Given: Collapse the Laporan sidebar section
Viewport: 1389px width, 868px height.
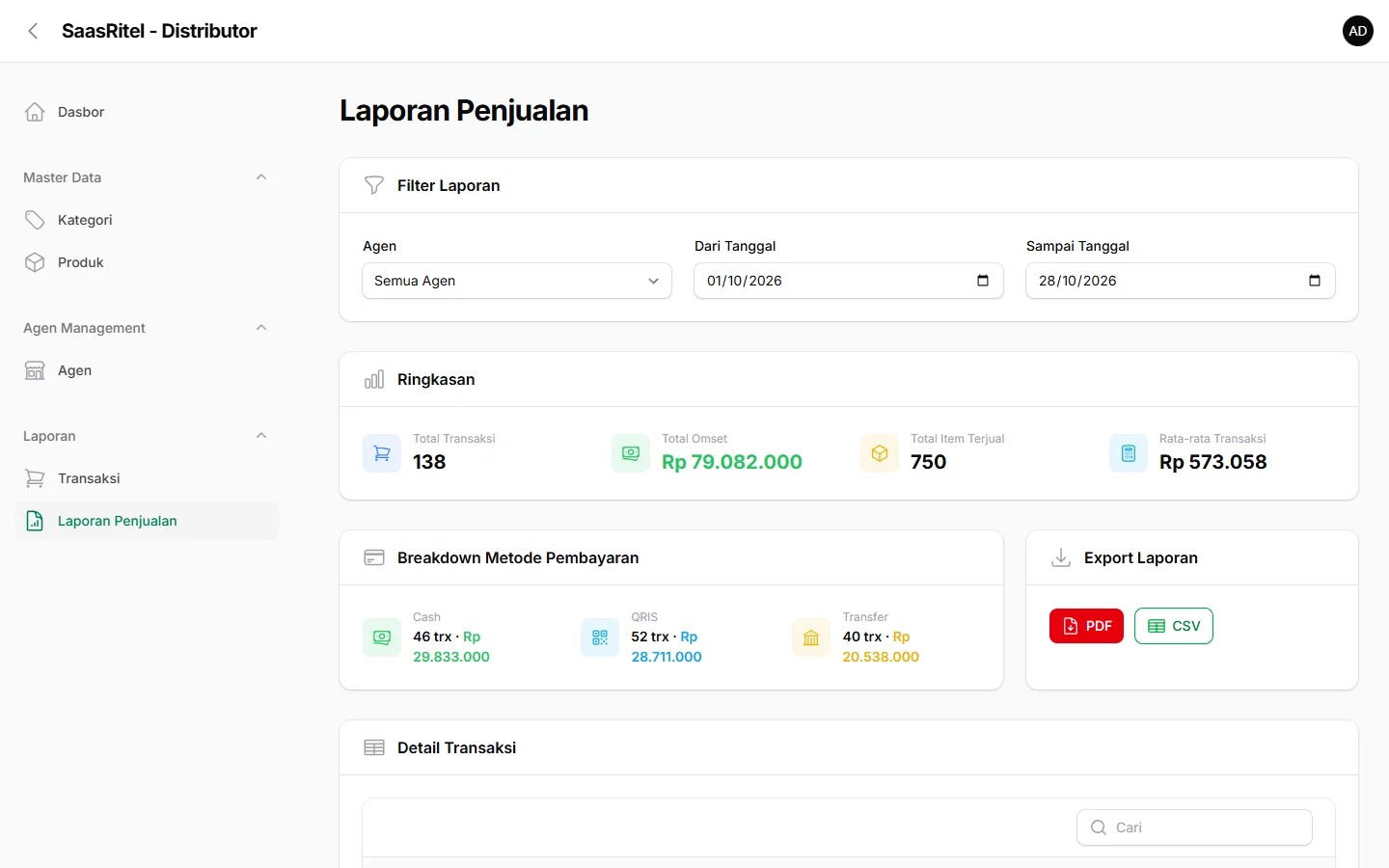Looking at the screenshot, I should point(261,436).
